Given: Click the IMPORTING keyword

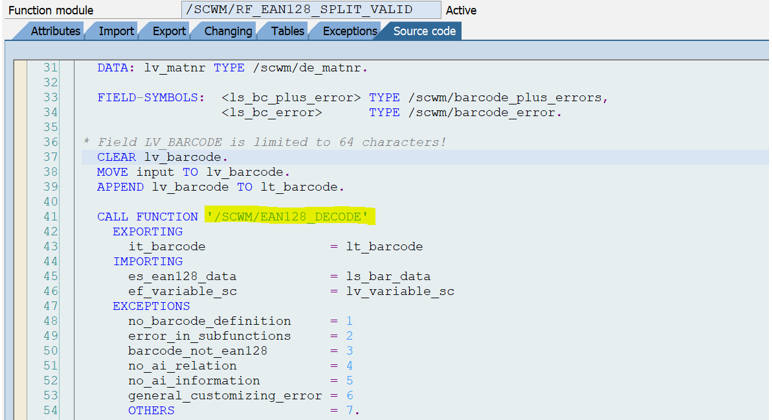Looking at the screenshot, I should click(x=148, y=261).
